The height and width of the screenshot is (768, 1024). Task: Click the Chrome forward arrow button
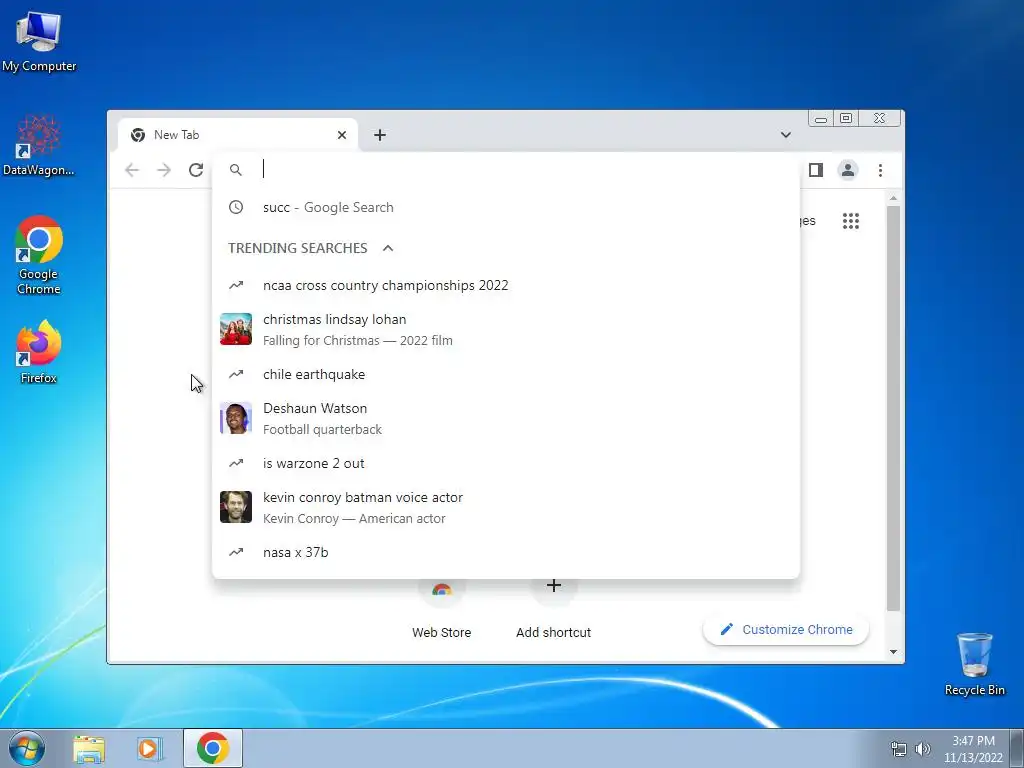click(164, 170)
